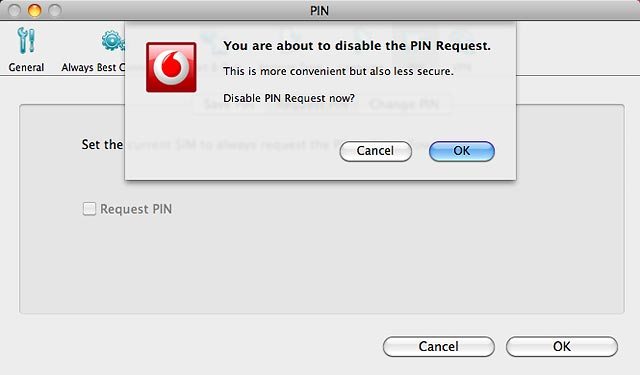Click the PIN window title text
Image resolution: width=640 pixels, height=375 pixels.
319,11
